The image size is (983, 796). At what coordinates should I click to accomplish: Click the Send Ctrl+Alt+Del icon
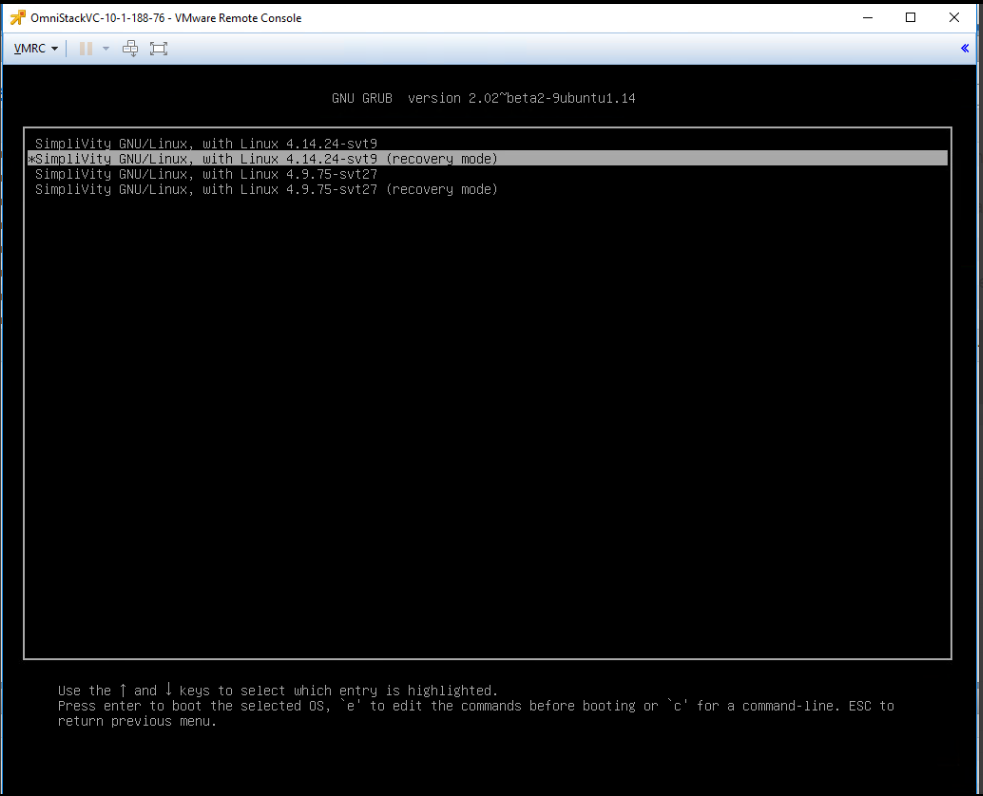pos(130,48)
